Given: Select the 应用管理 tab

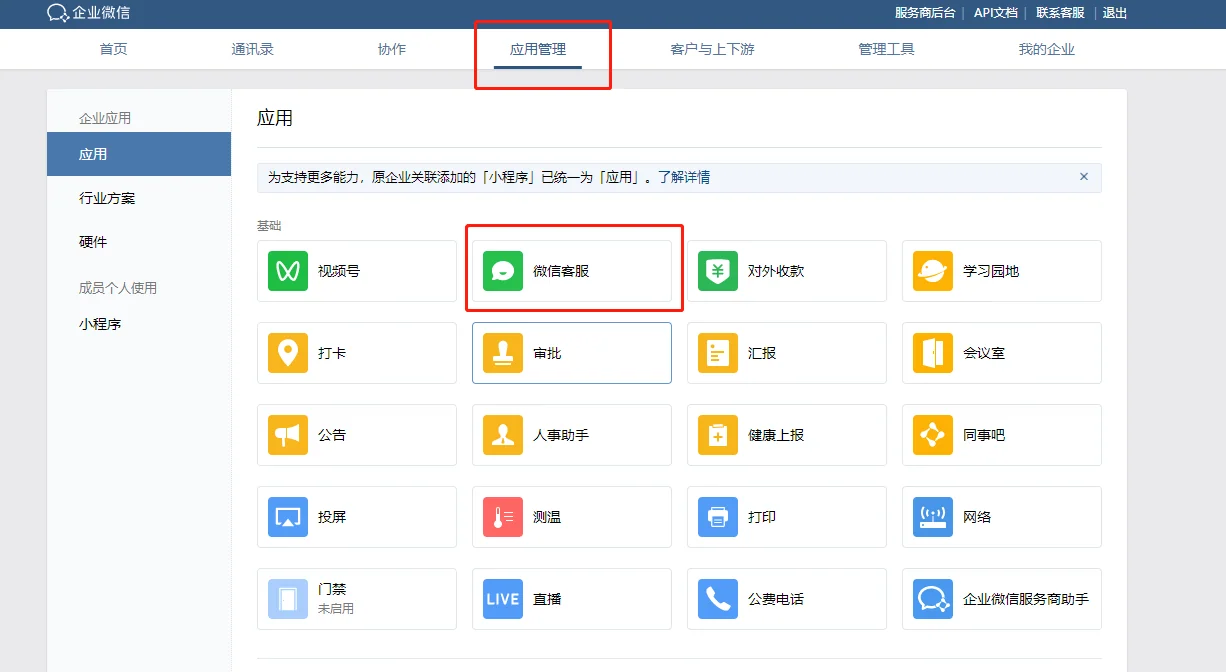Looking at the screenshot, I should tap(538, 49).
